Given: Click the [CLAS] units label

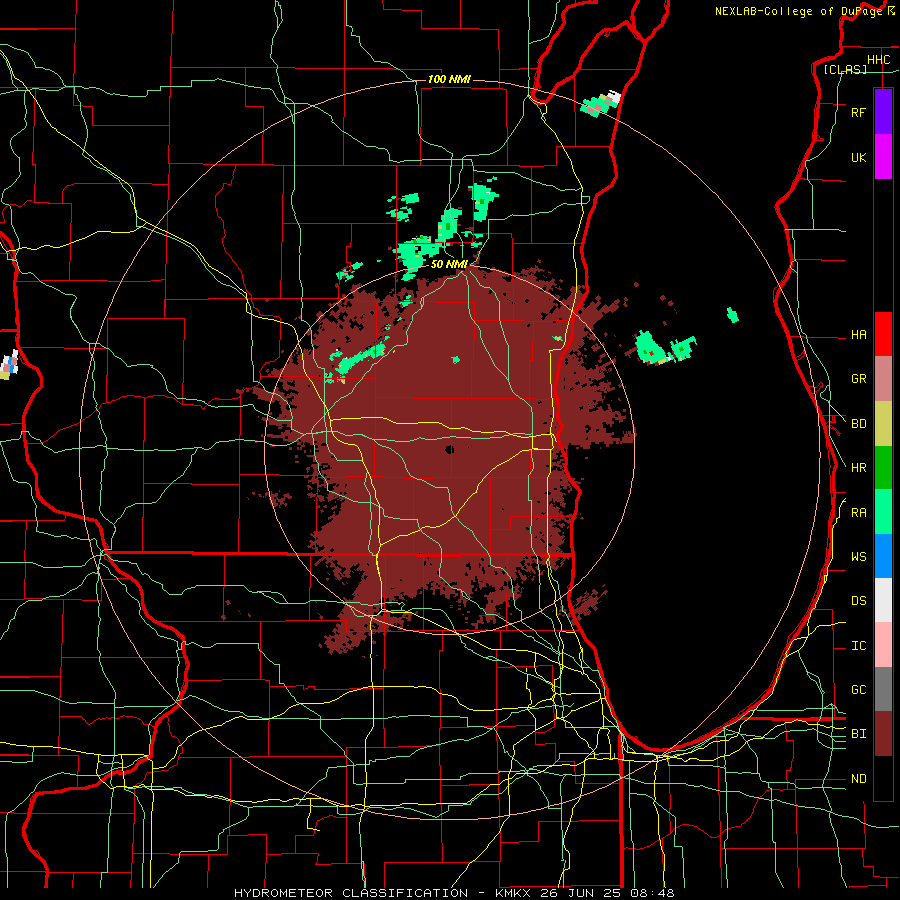Looking at the screenshot, I should coord(845,70).
